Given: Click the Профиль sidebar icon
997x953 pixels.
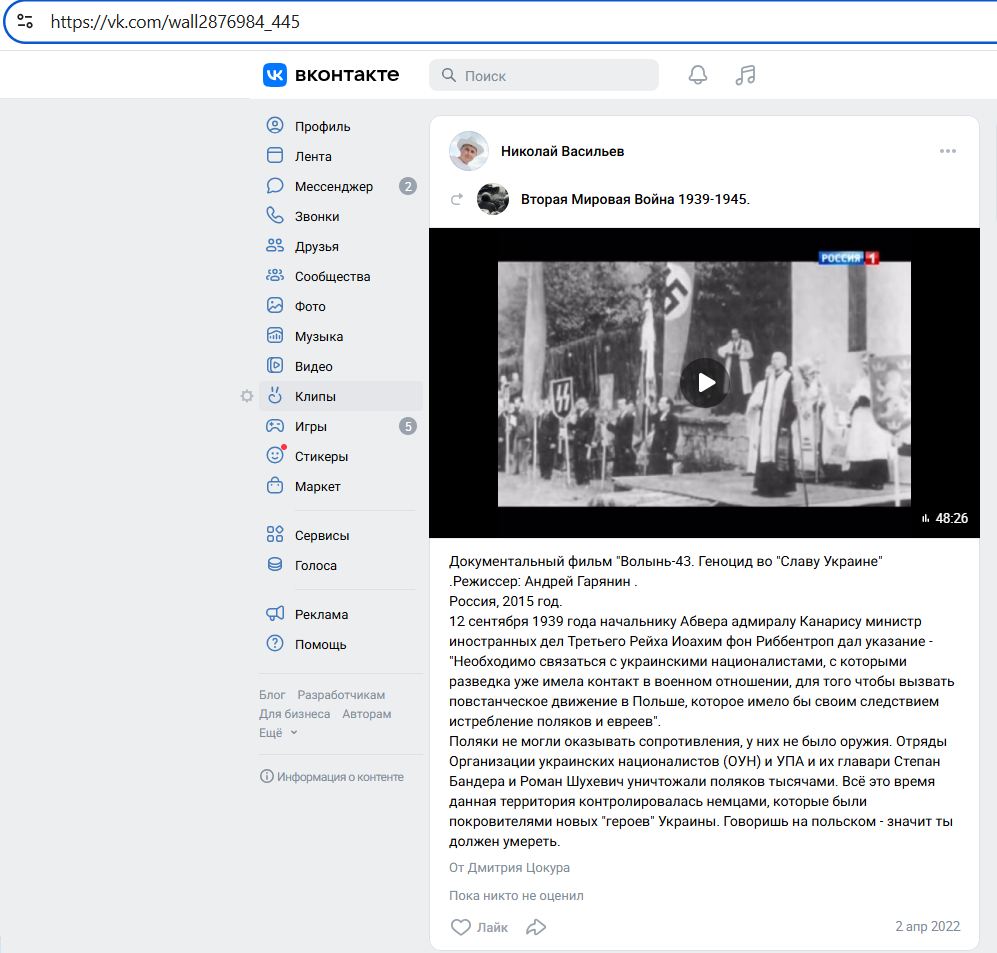Looking at the screenshot, I should coord(275,125).
